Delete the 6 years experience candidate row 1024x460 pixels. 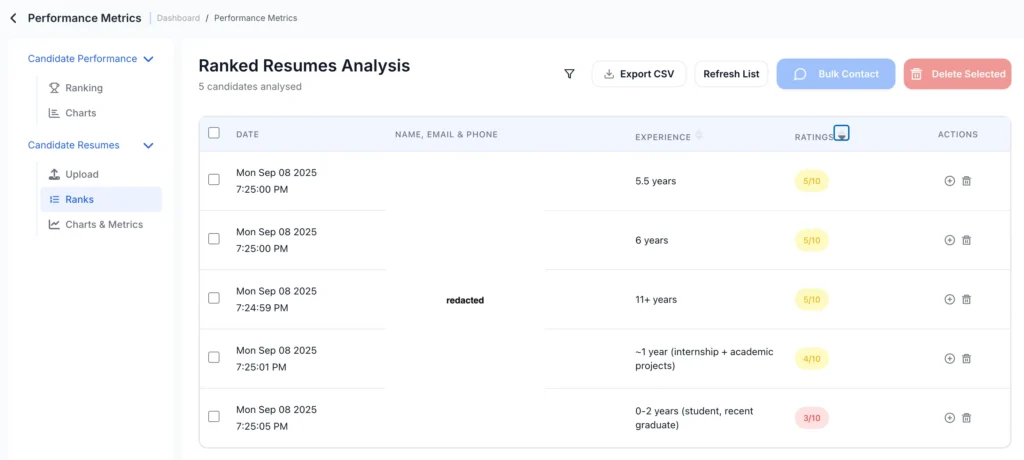pyautogui.click(x=966, y=240)
